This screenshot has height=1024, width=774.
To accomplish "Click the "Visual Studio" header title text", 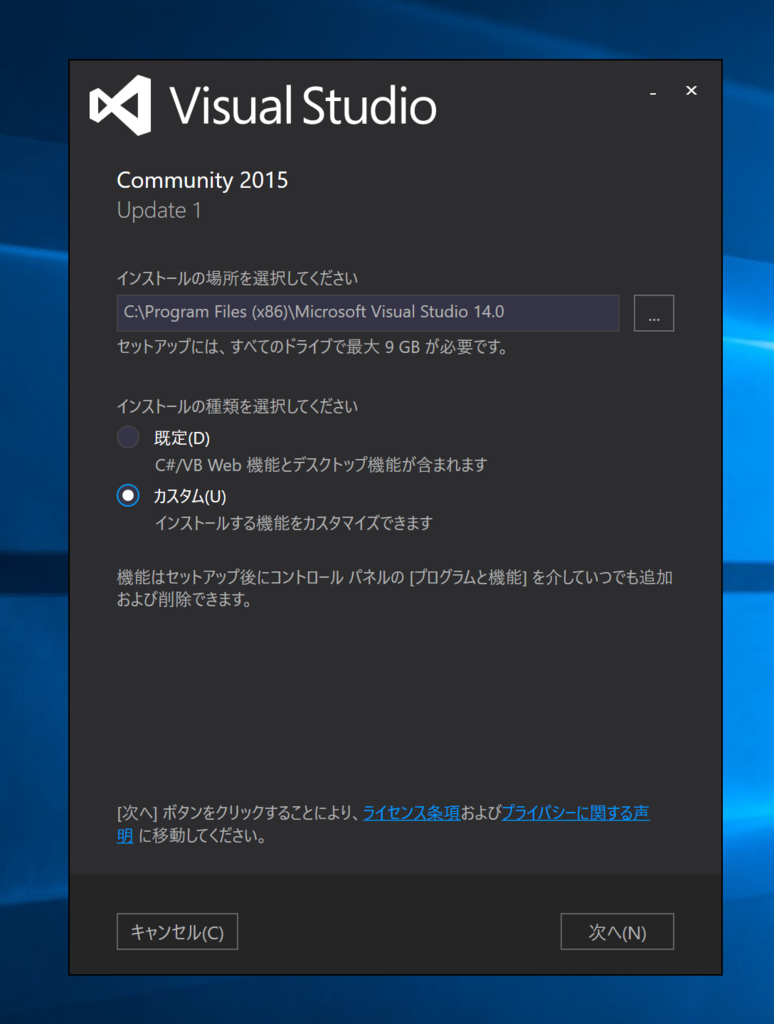I will tap(303, 106).
